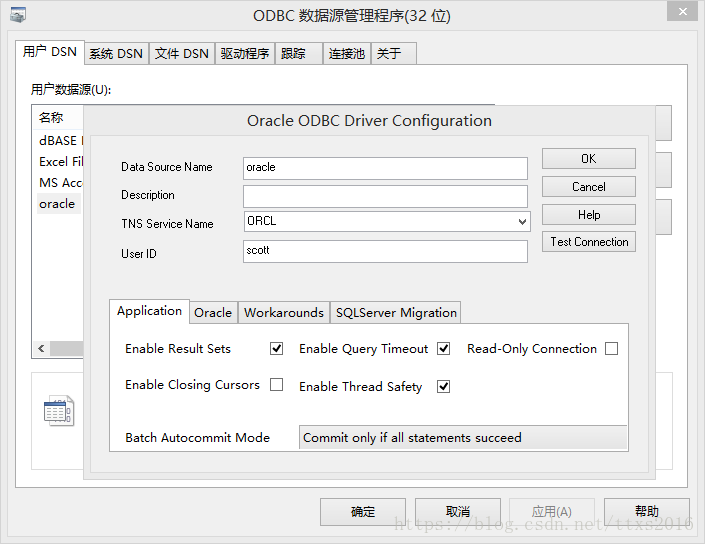Click the 确定 button
The height and width of the screenshot is (544, 705).
[363, 512]
